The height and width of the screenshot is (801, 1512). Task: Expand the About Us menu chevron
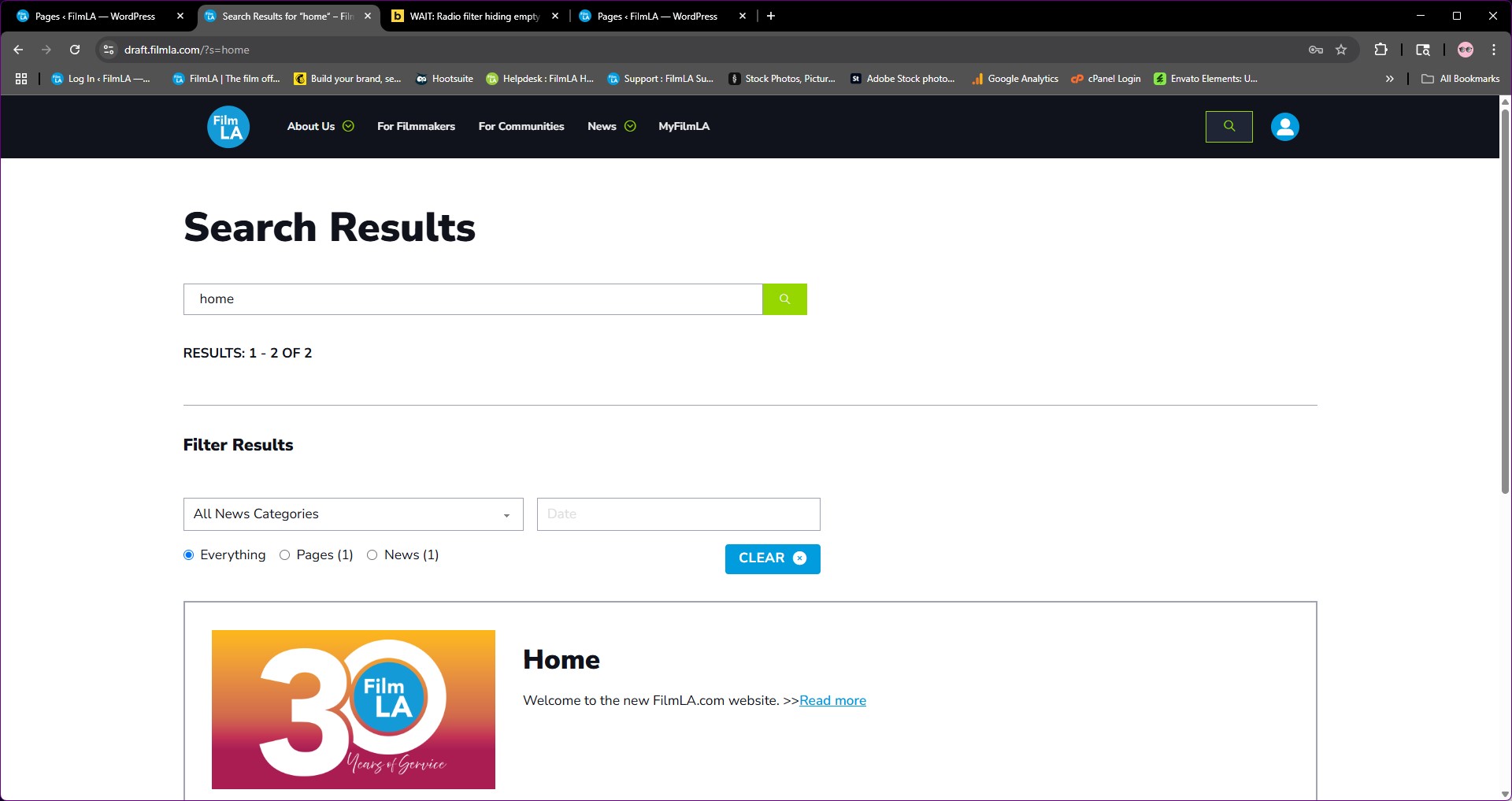coord(348,127)
